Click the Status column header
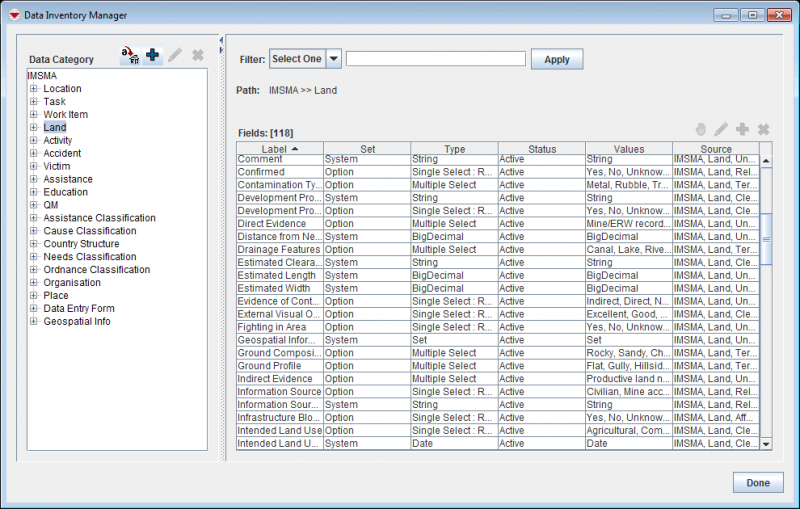Image resolution: width=800 pixels, height=509 pixels. [541, 149]
